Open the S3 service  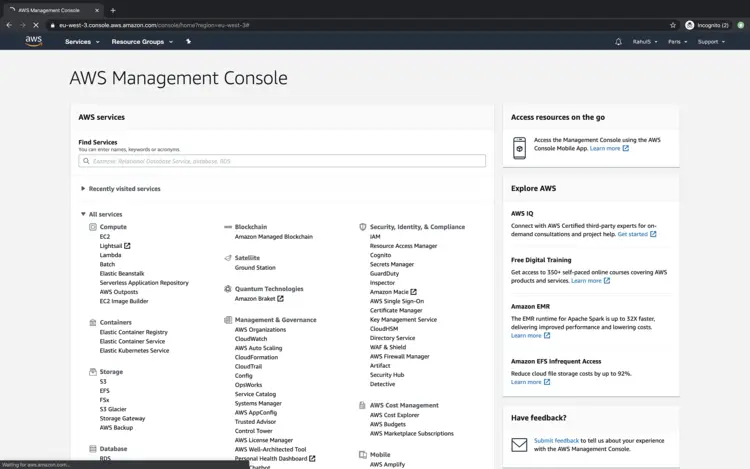(103, 382)
